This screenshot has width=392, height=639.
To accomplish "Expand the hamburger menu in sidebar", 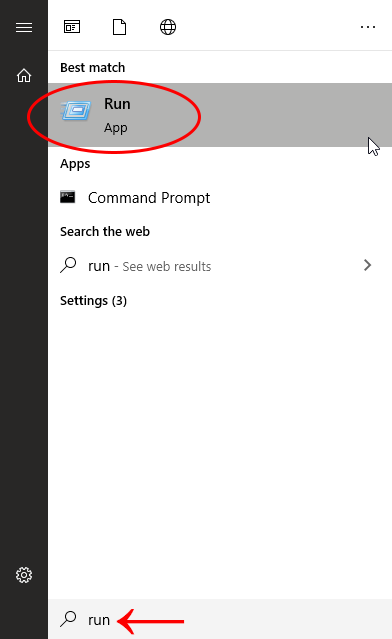I will click(x=24, y=27).
